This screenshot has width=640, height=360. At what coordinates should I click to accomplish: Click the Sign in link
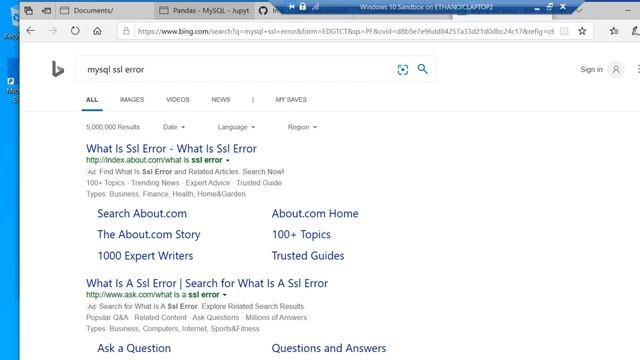591,69
